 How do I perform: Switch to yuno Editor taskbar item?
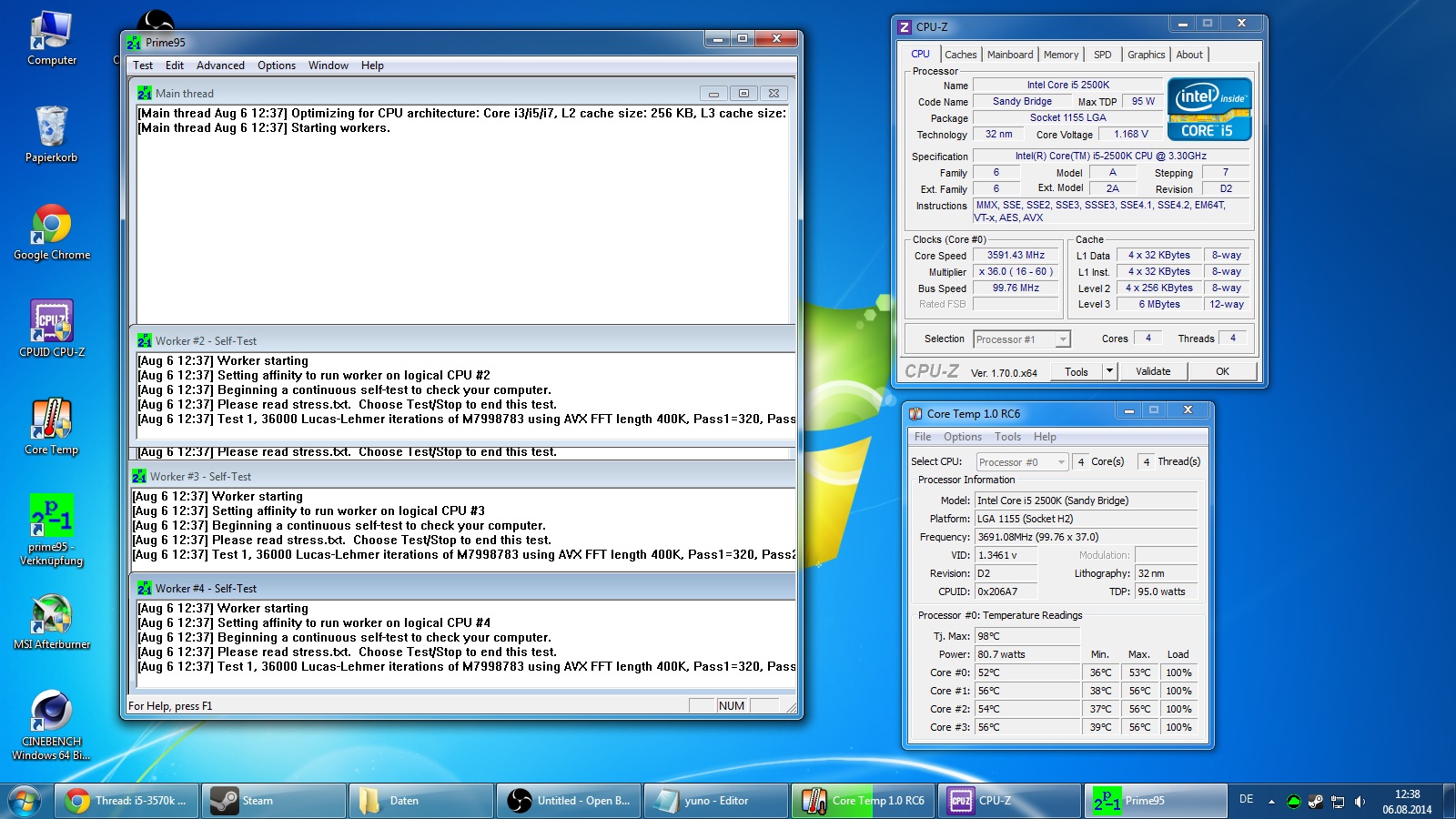(716, 801)
